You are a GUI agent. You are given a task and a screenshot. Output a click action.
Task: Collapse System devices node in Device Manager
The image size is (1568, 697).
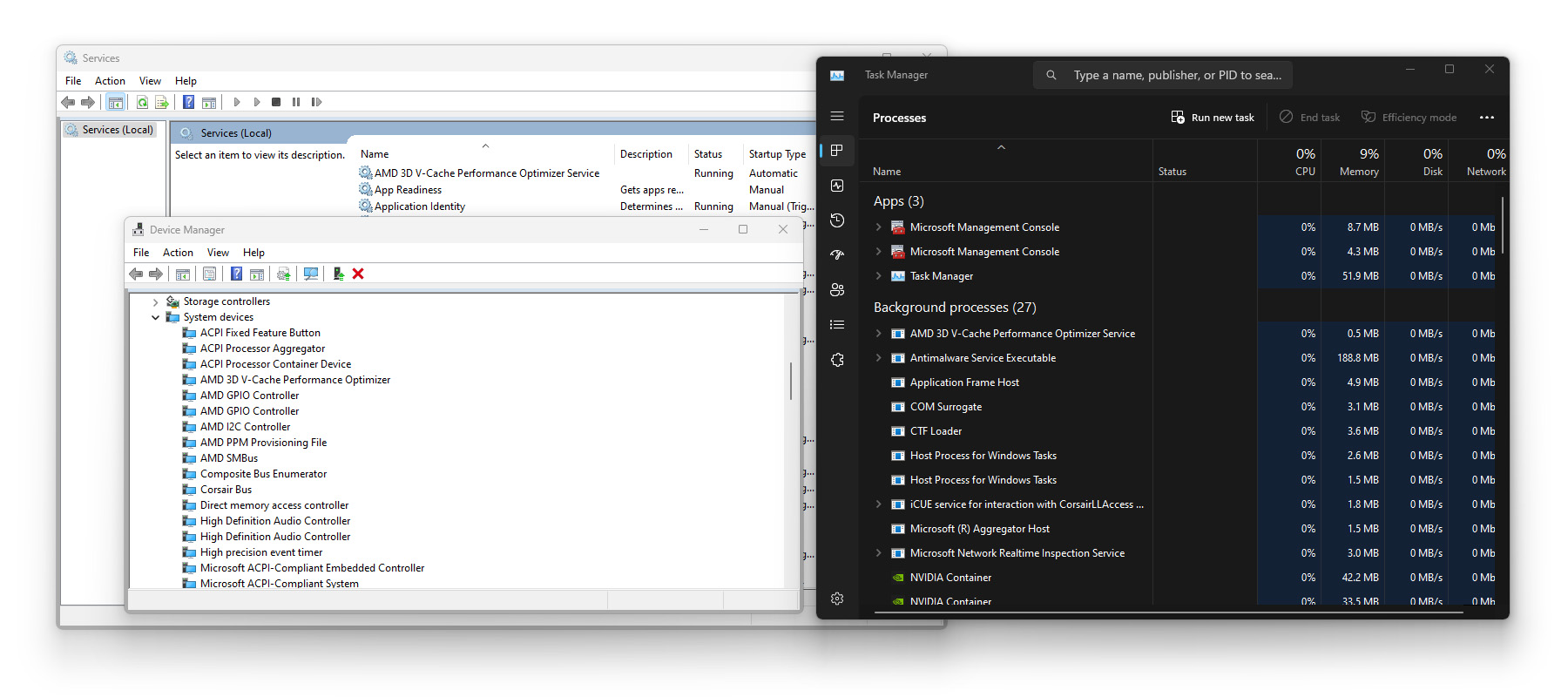point(156,318)
